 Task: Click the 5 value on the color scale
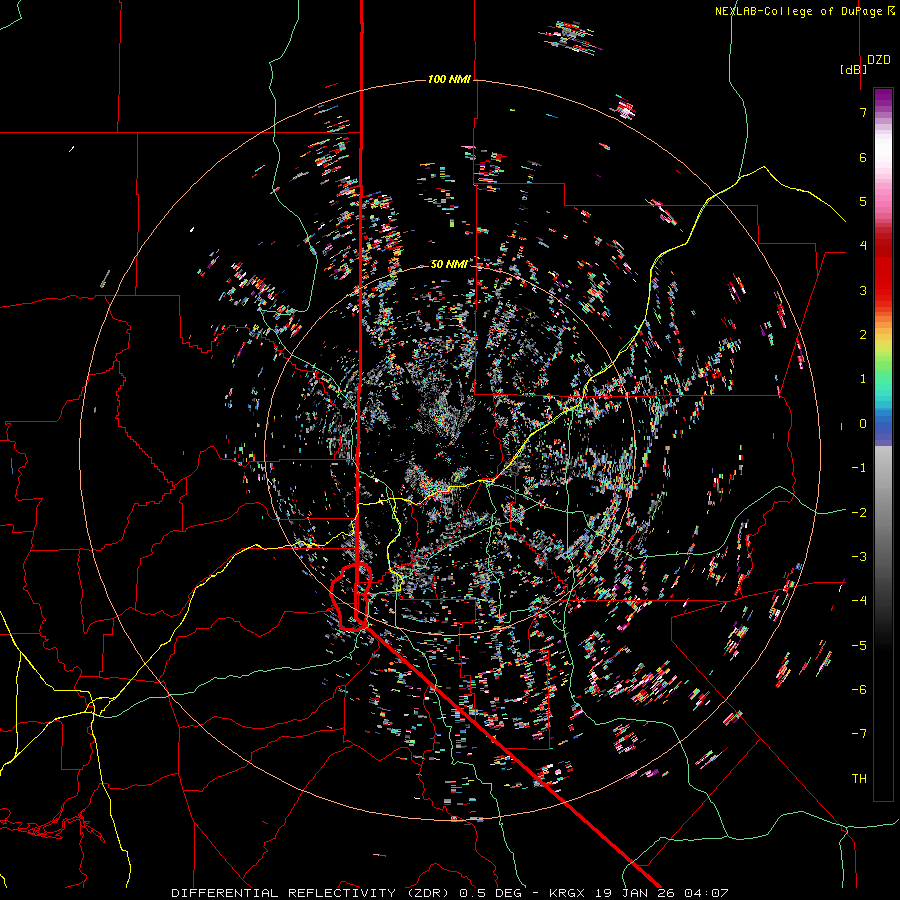(x=863, y=201)
